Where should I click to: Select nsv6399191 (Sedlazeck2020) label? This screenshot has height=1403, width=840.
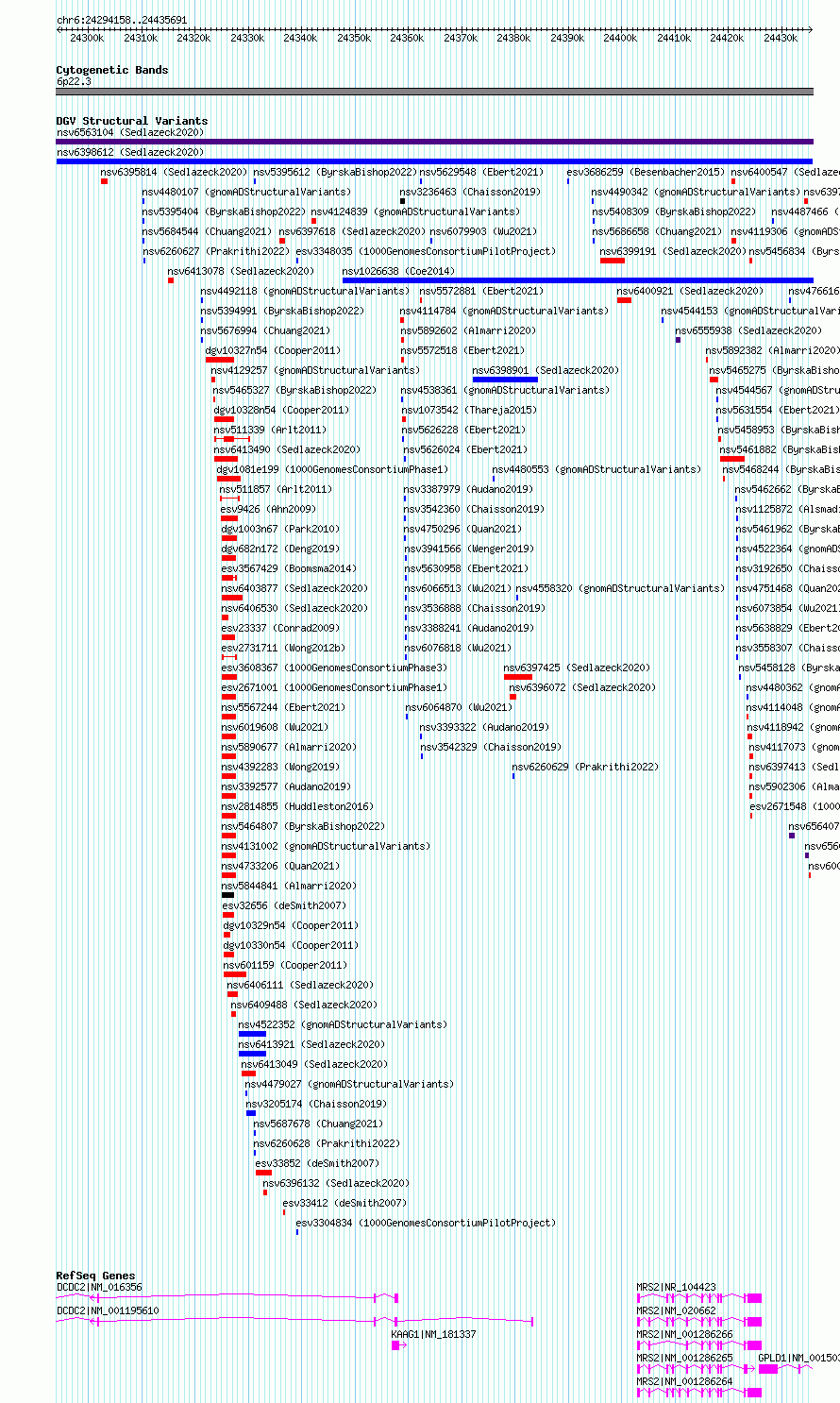tap(674, 251)
